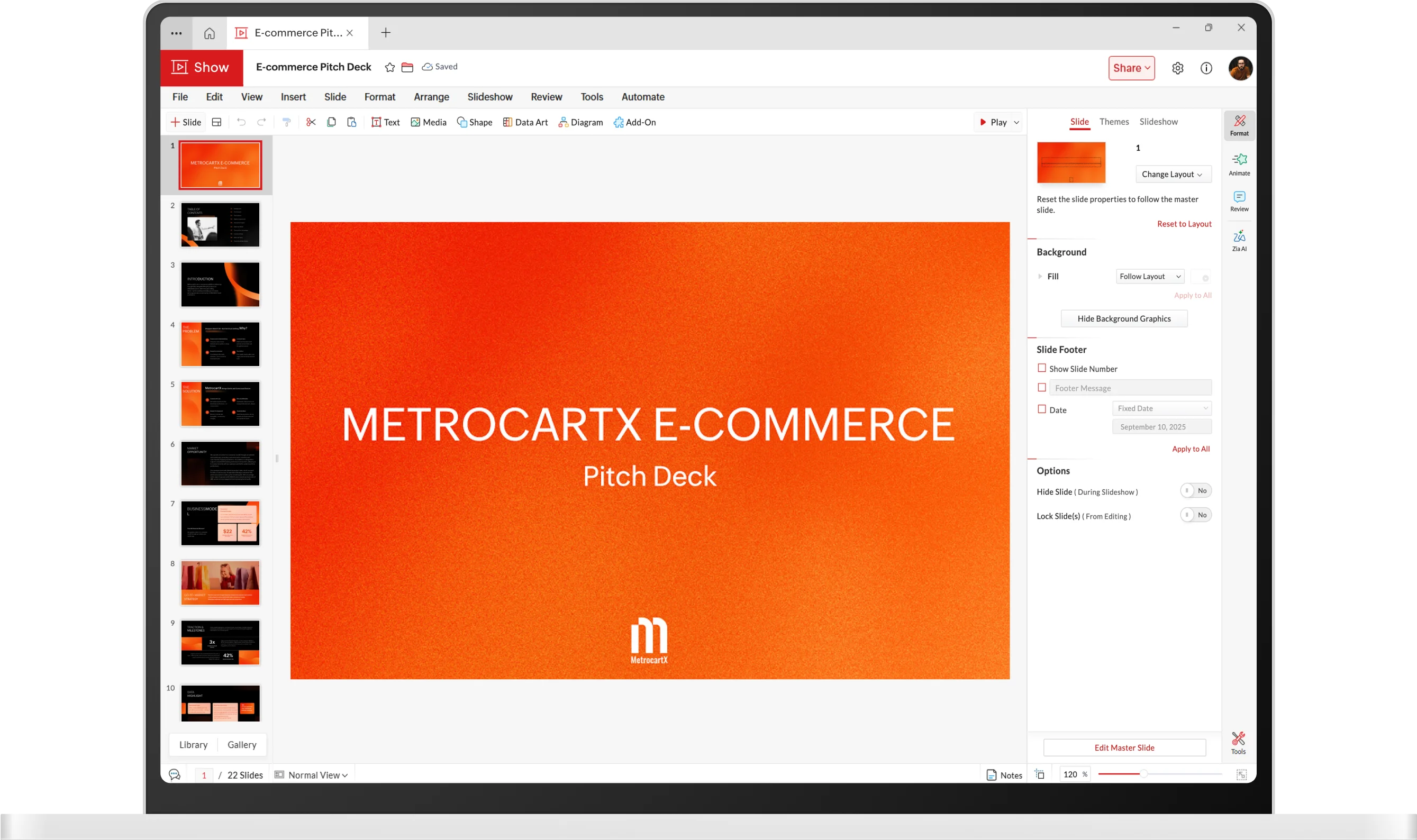Open the Arrange menu

[431, 97]
